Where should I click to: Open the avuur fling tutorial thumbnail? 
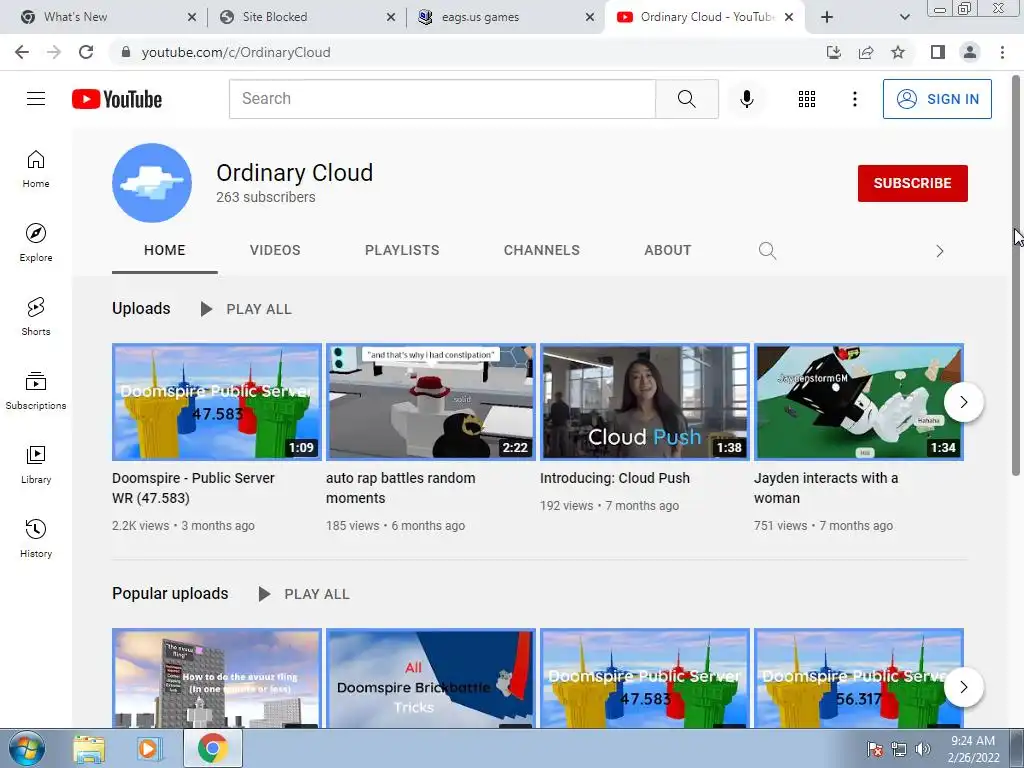coord(217,678)
